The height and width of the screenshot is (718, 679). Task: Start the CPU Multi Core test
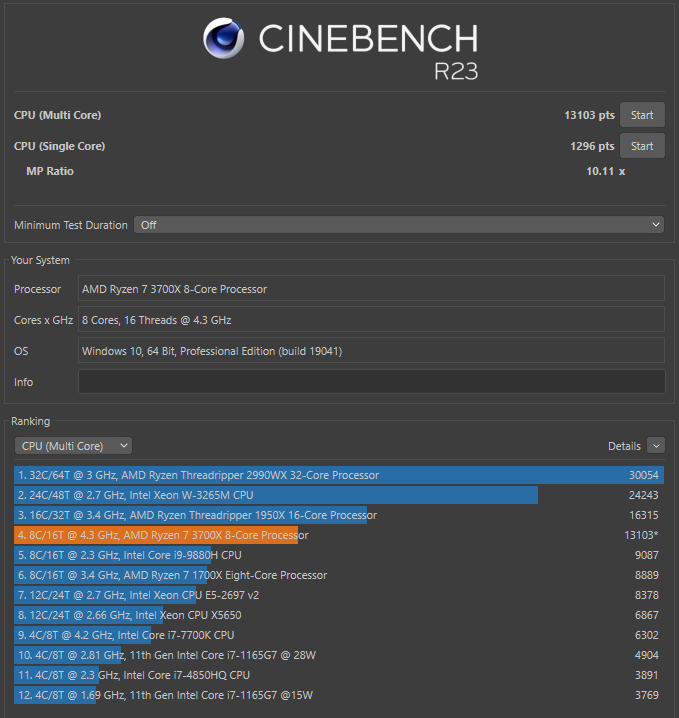(x=642, y=115)
